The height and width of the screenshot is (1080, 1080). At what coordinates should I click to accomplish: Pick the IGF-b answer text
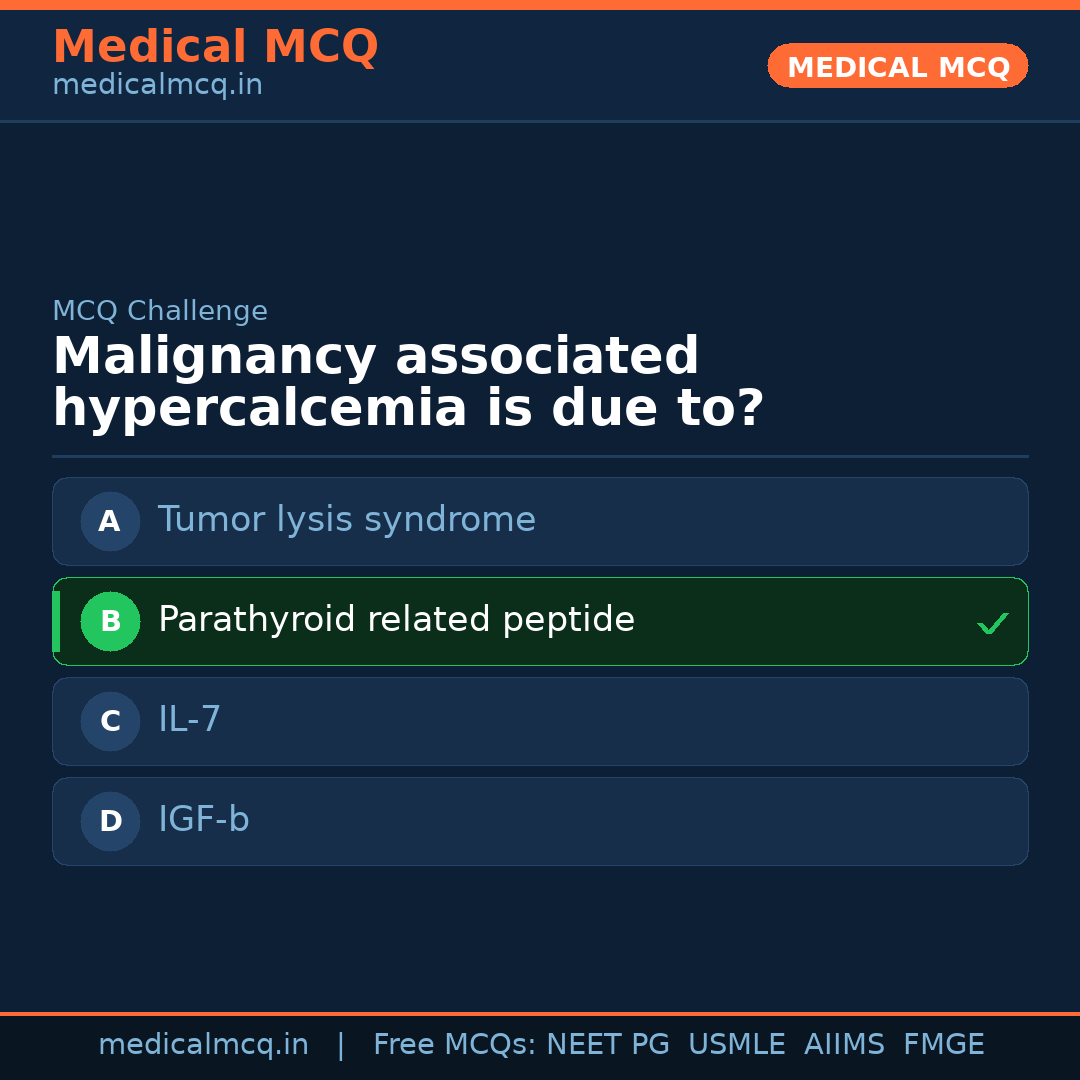(x=203, y=820)
